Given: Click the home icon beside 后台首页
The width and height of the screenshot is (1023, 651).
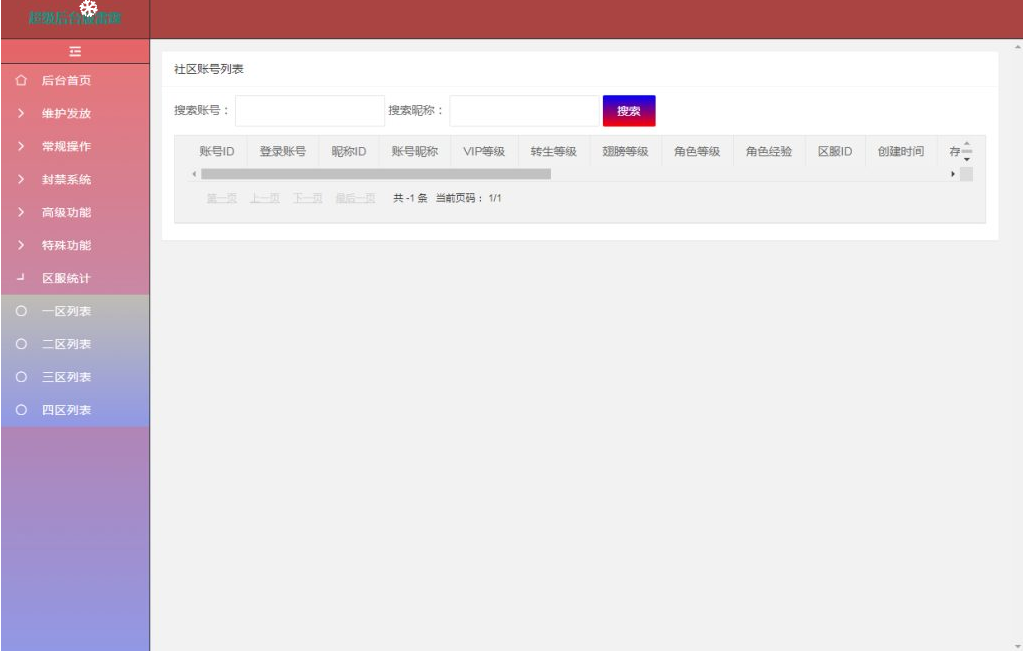Looking at the screenshot, I should [x=20, y=81].
